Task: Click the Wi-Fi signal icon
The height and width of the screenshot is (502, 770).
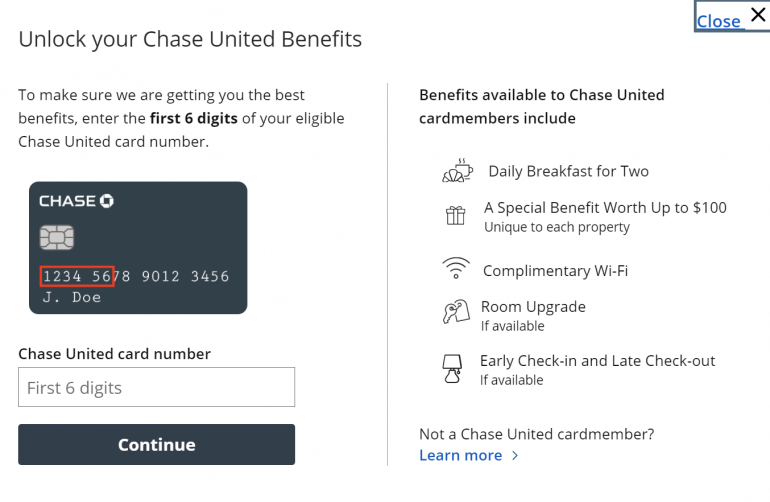Action: tap(456, 270)
